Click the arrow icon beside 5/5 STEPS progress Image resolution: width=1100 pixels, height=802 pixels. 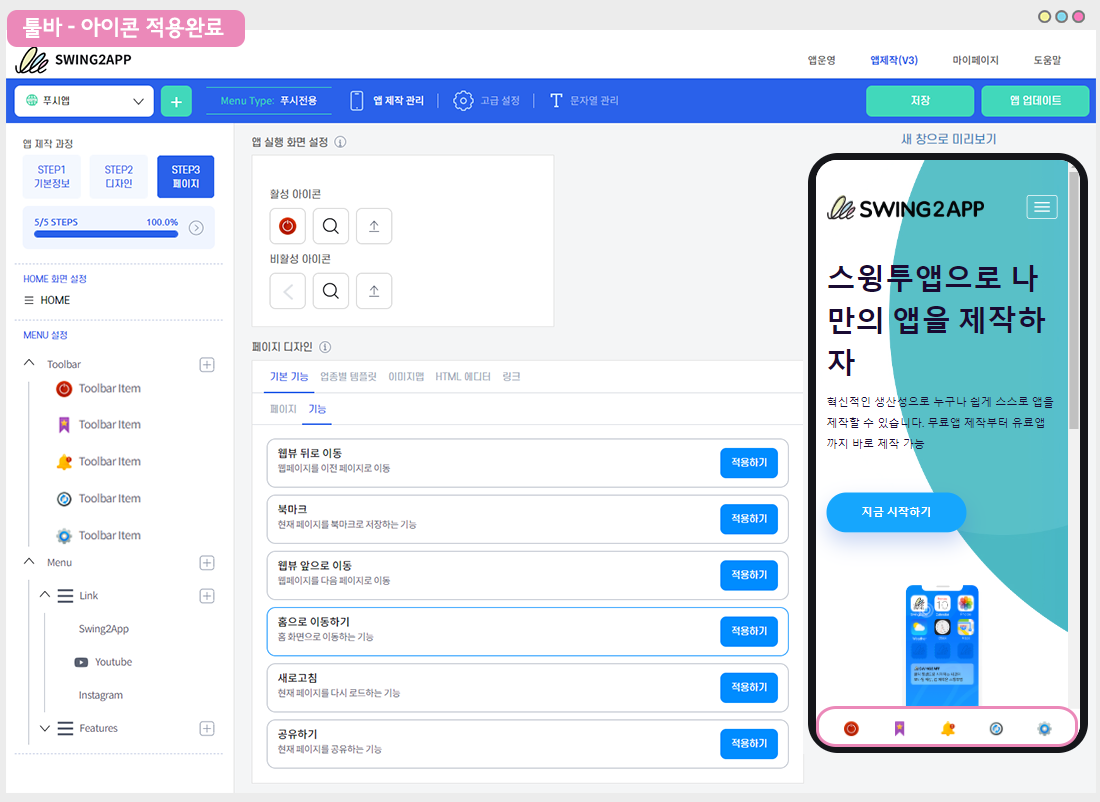click(x=196, y=228)
